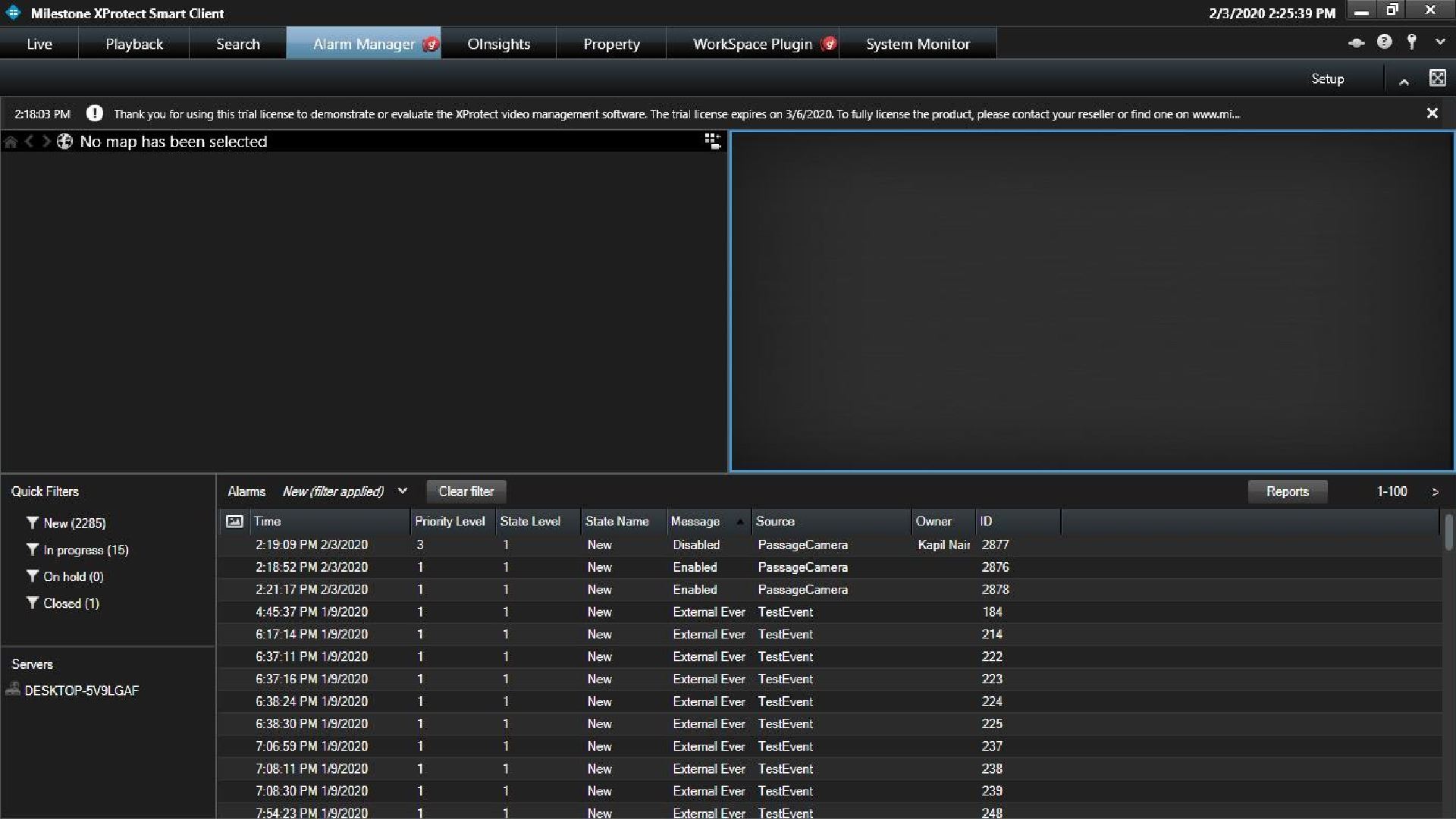The width and height of the screenshot is (1456, 819).
Task: Select alarm at 7:06:59 PM 1/9/2020
Action: 830,746
